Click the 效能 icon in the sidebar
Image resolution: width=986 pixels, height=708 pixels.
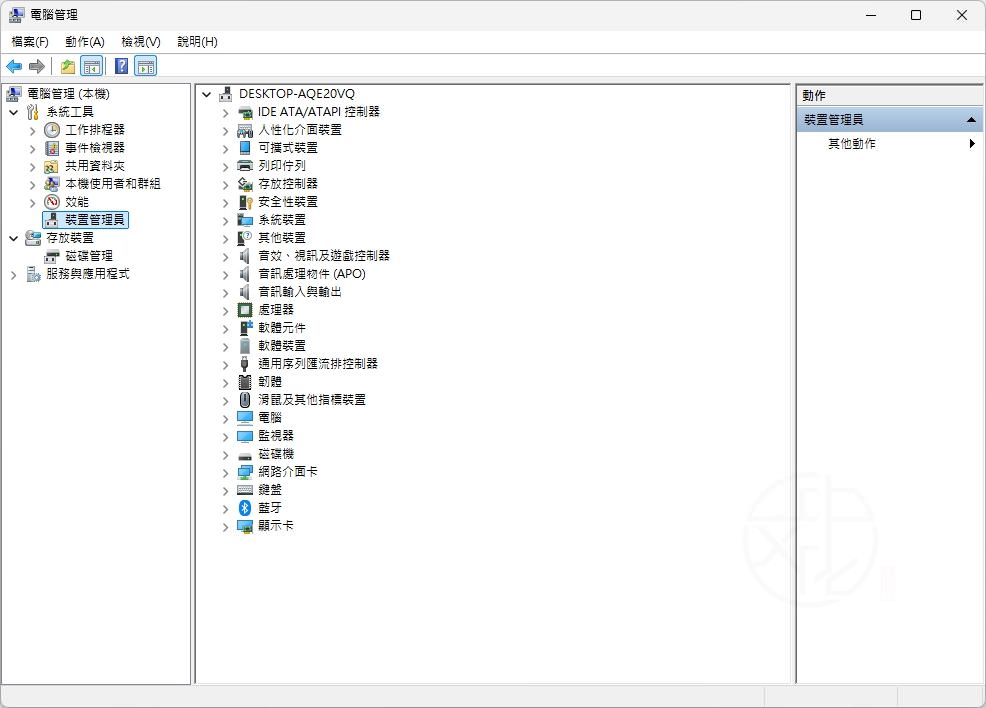pos(50,202)
